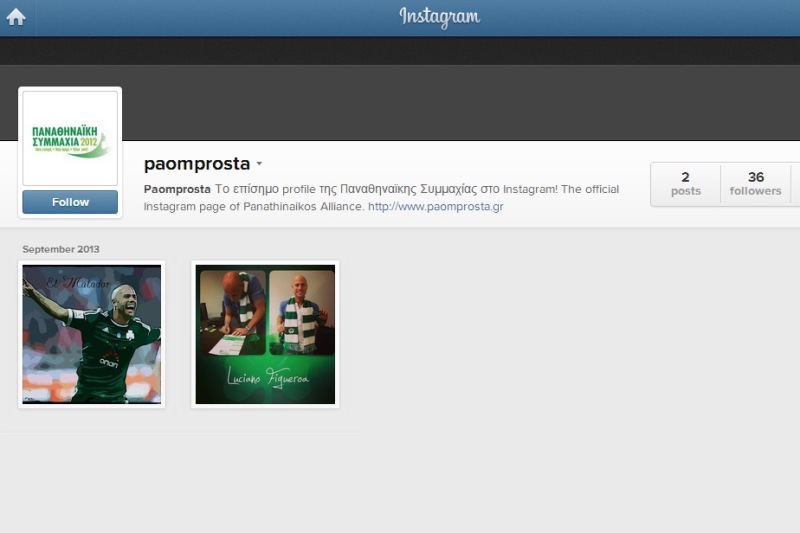Screen dimensions: 800x533
Task: Open the Panathinaiki Symmachia 2012 profile picture
Action: 70,139
